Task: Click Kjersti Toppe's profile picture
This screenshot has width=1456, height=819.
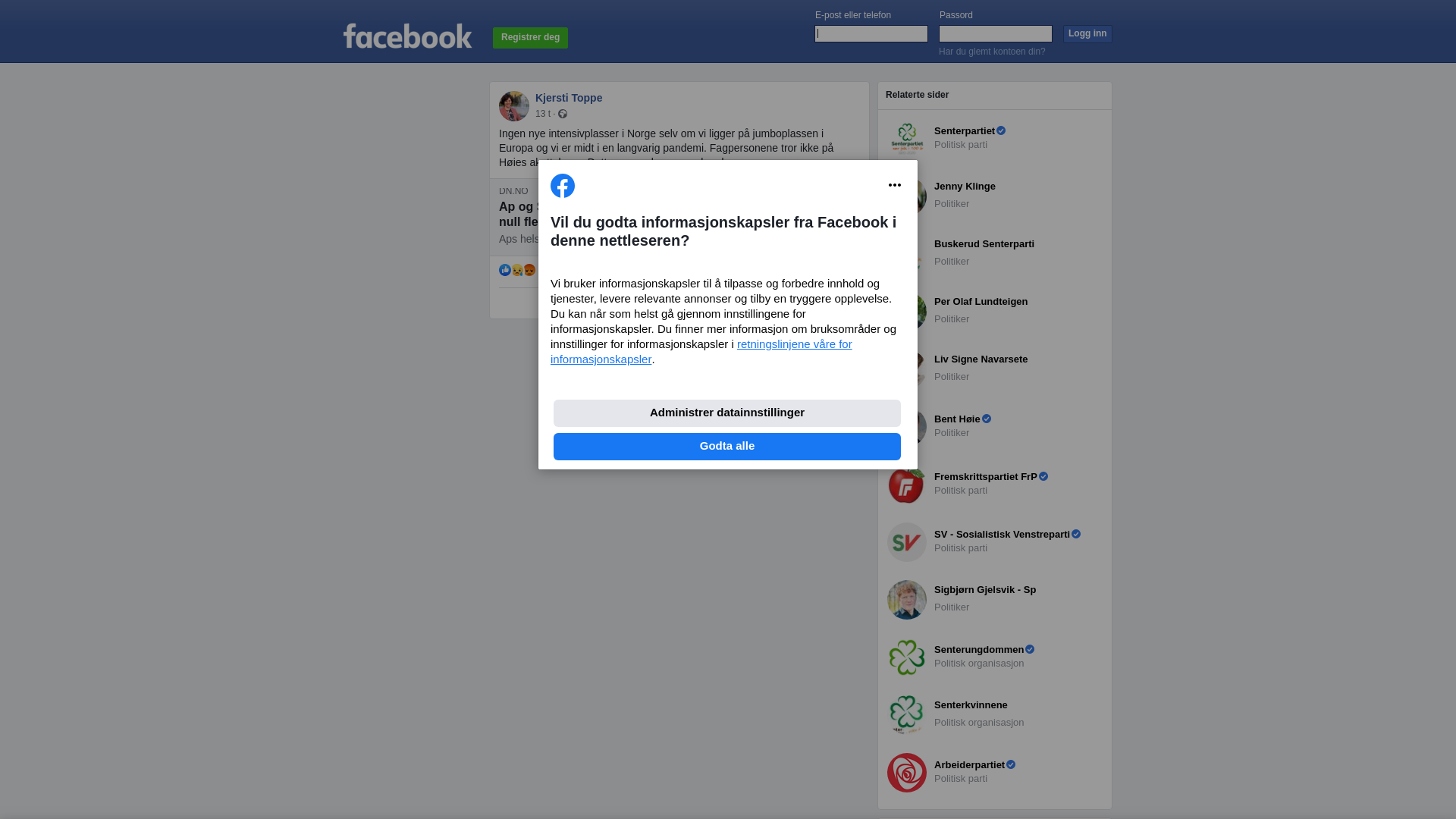Action: (514, 106)
